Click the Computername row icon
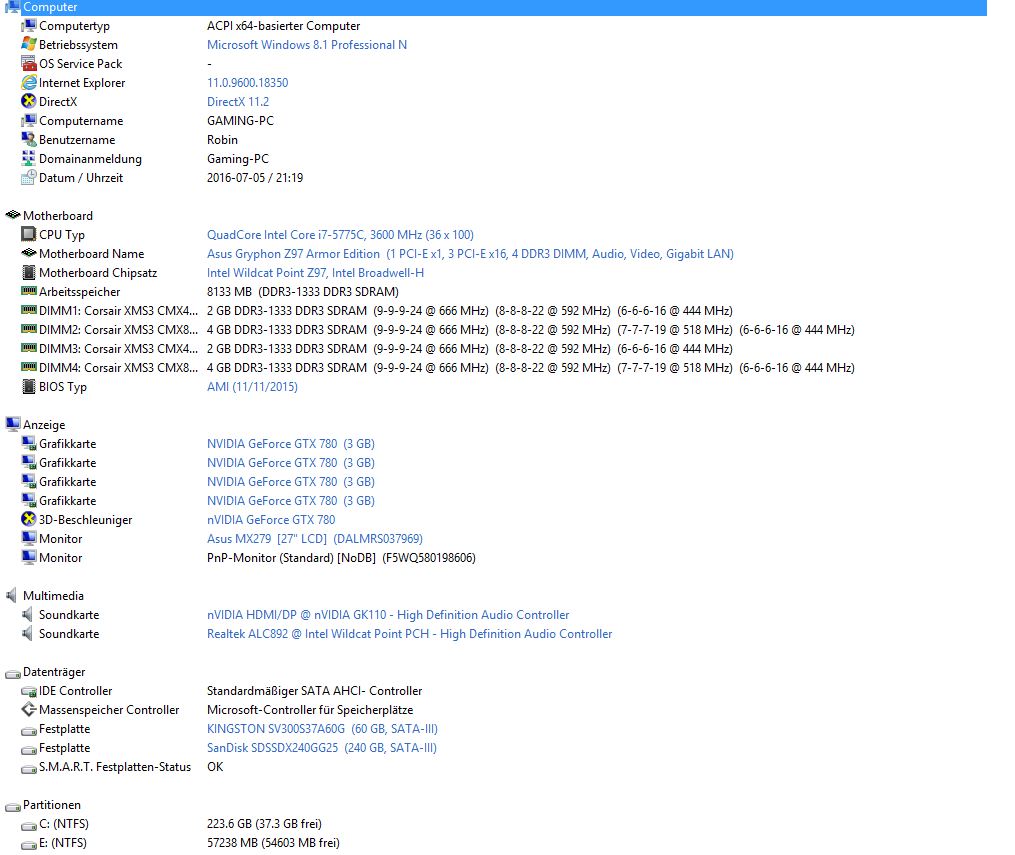This screenshot has height=855, width=1015. [x=28, y=120]
